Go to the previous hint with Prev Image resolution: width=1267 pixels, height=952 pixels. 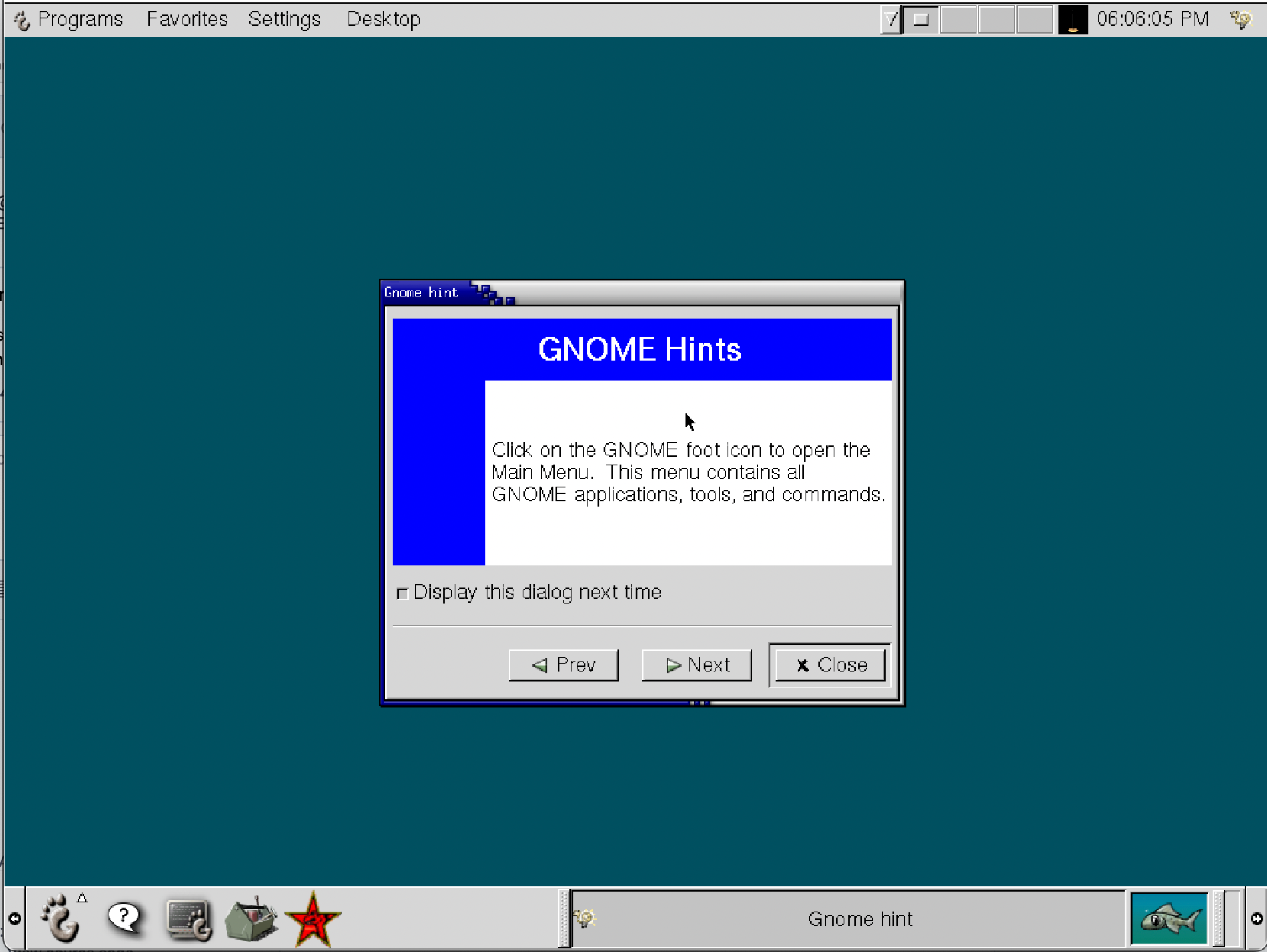coord(563,665)
